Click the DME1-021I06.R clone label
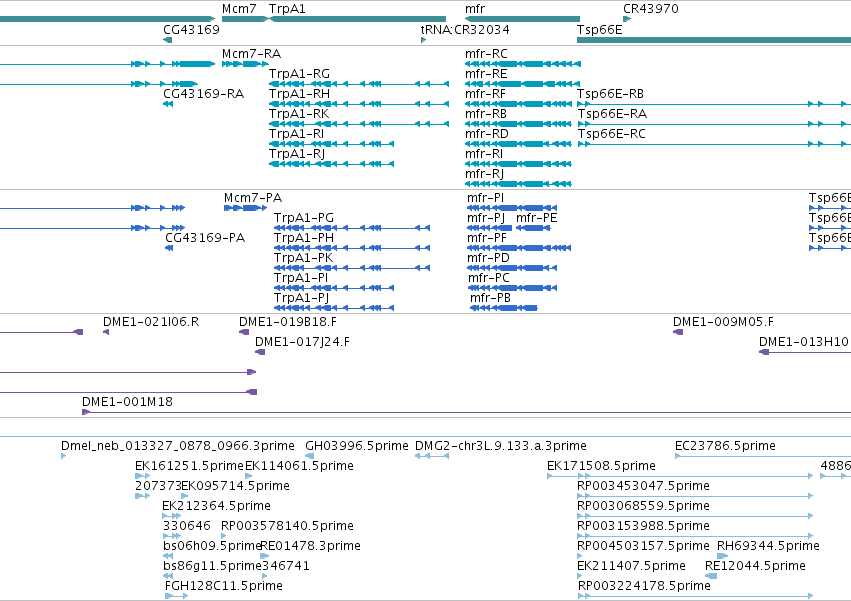The width and height of the screenshot is (851, 601). point(151,322)
